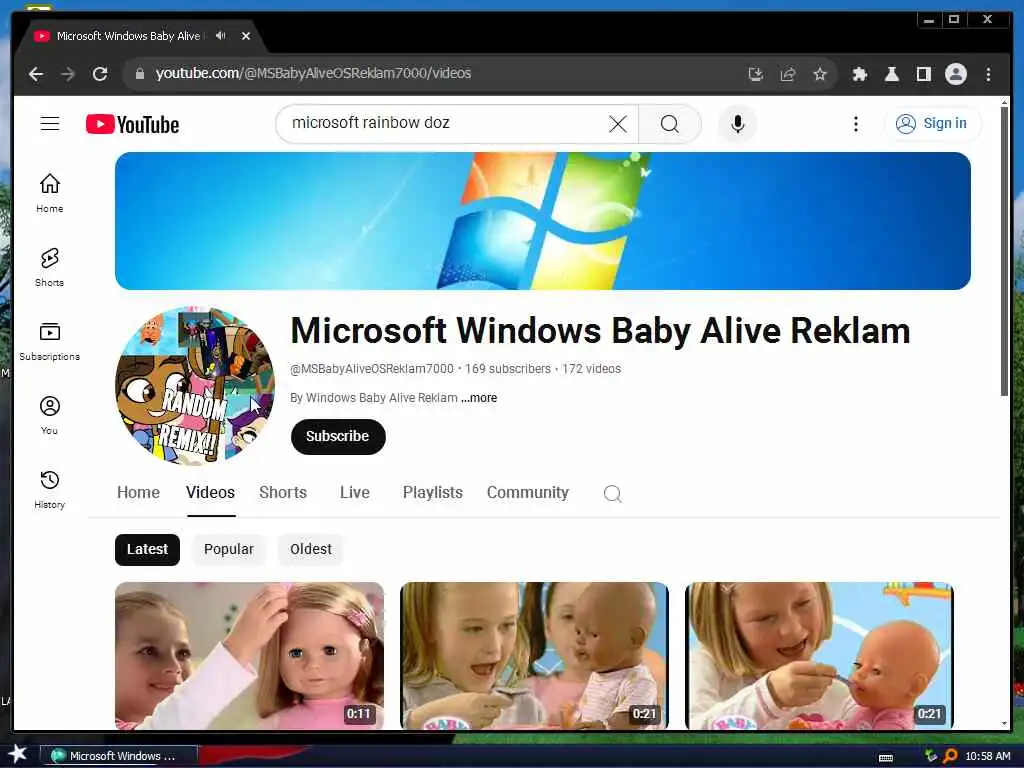Clear the search box text
The image size is (1024, 768).
click(x=618, y=123)
